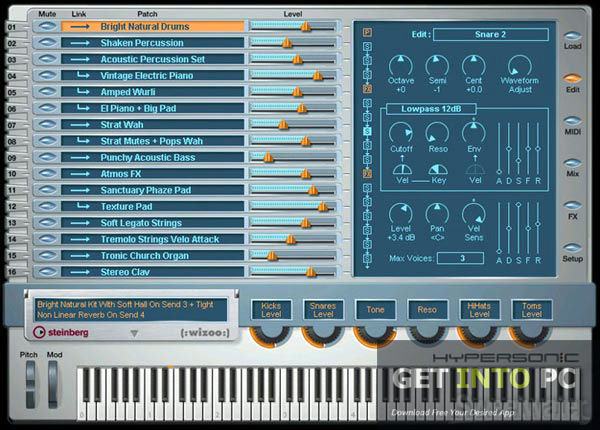
Task: Click the Toms Level hyper knob
Action: 531,335
